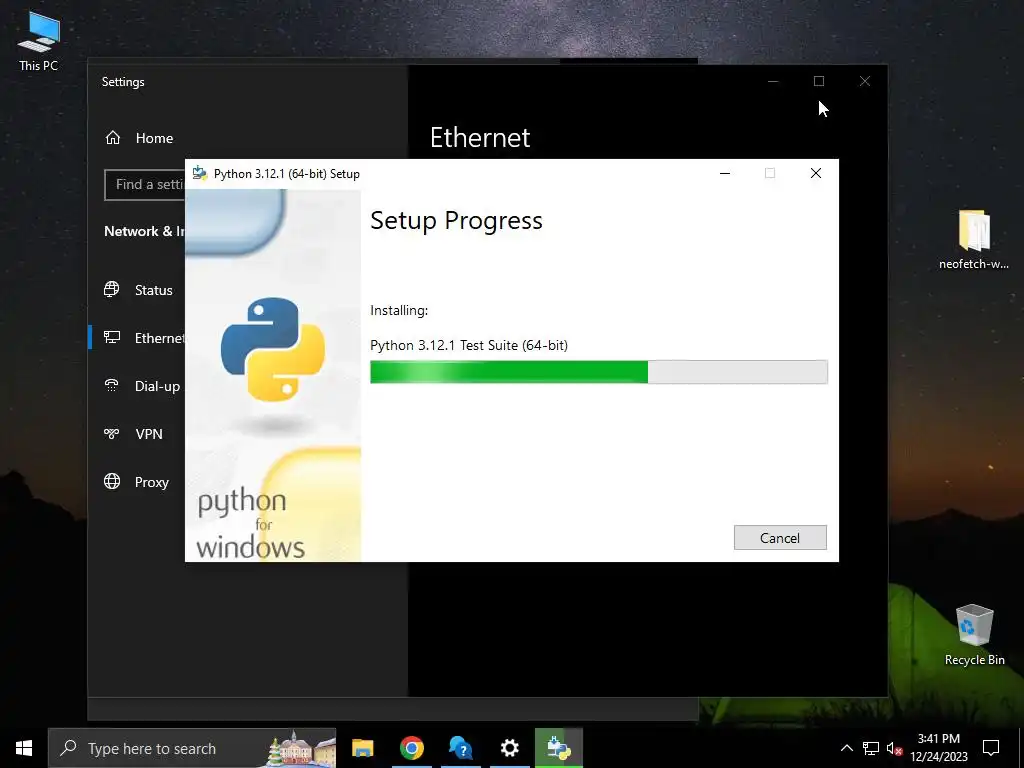The height and width of the screenshot is (768, 1024).
Task: Click the Home icon in Settings
Action: [113, 138]
